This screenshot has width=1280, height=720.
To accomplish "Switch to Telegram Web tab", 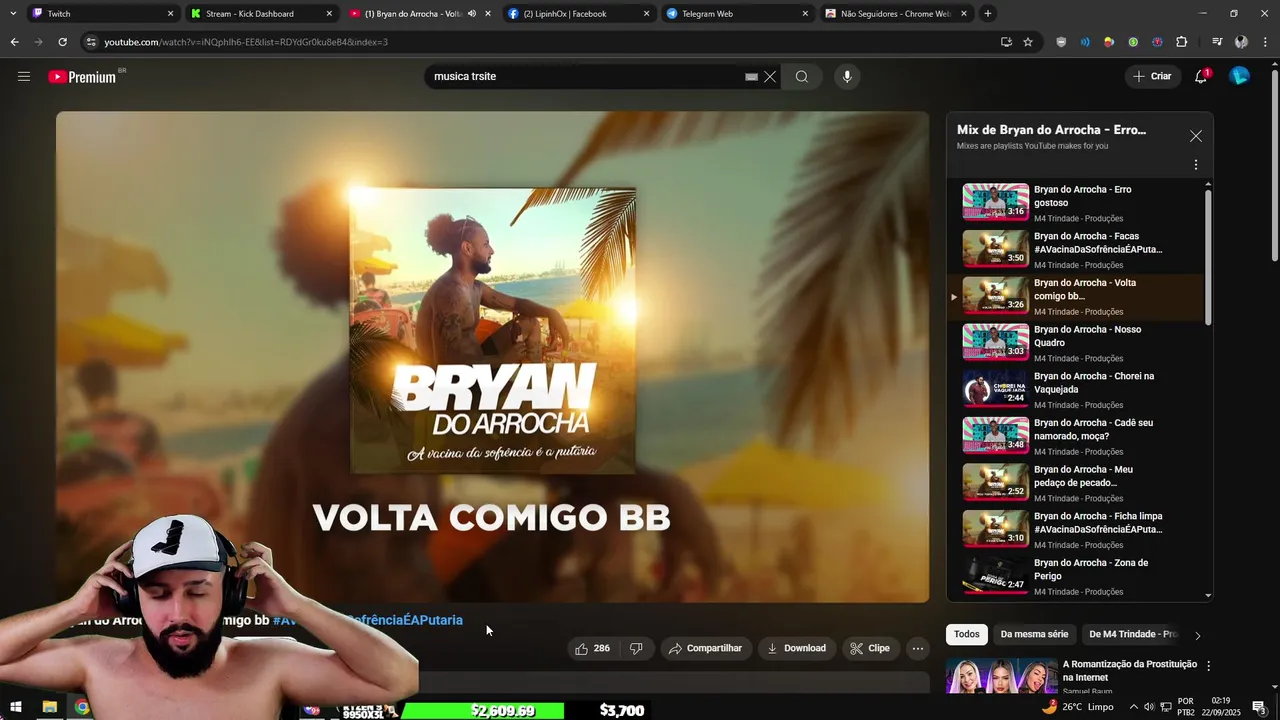I will [x=737, y=14].
